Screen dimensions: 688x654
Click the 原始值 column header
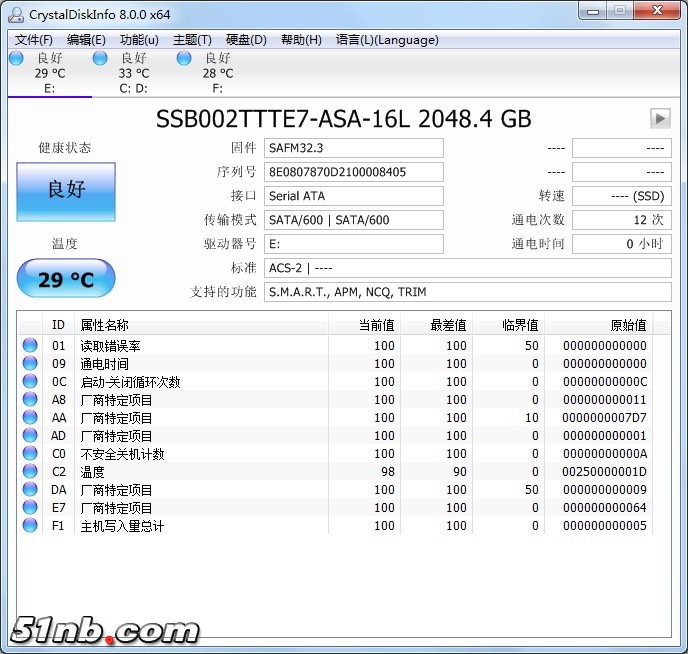point(628,325)
